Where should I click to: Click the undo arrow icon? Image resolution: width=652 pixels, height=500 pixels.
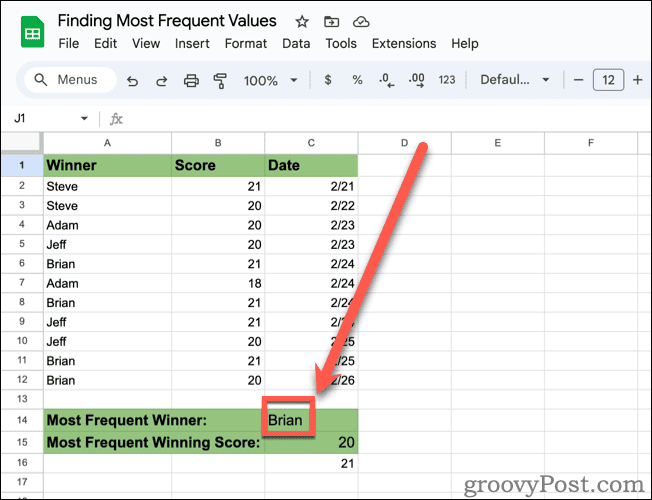pyautogui.click(x=132, y=80)
